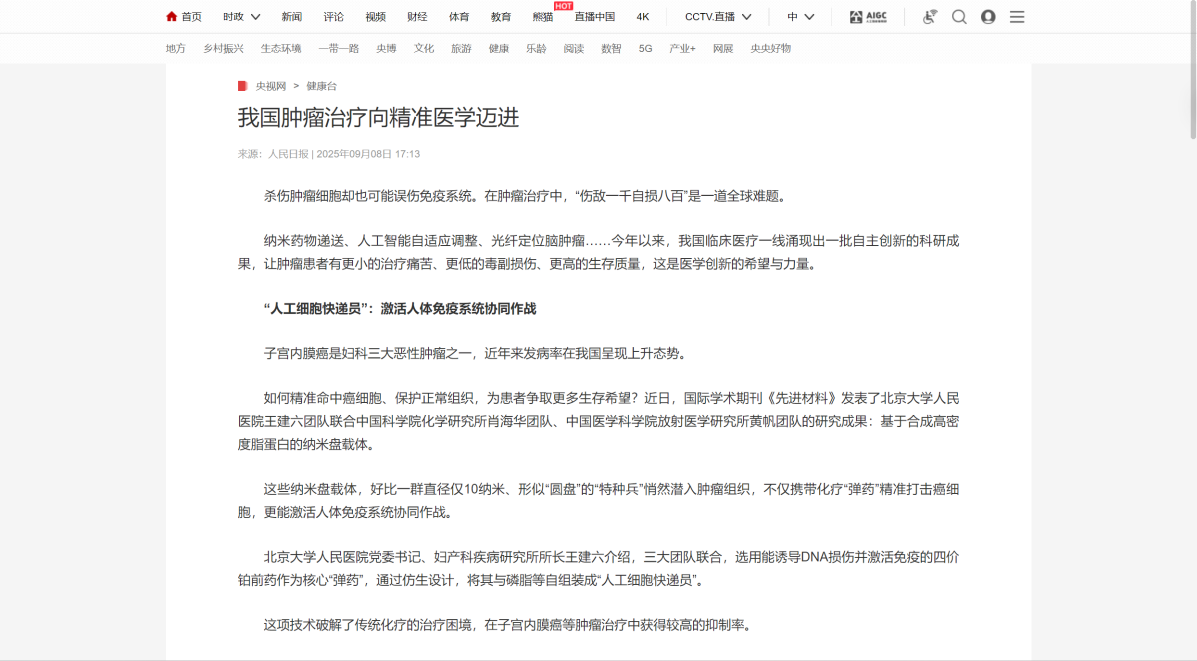Open the 直播中国 nav item
The height and width of the screenshot is (661, 1197).
(595, 17)
